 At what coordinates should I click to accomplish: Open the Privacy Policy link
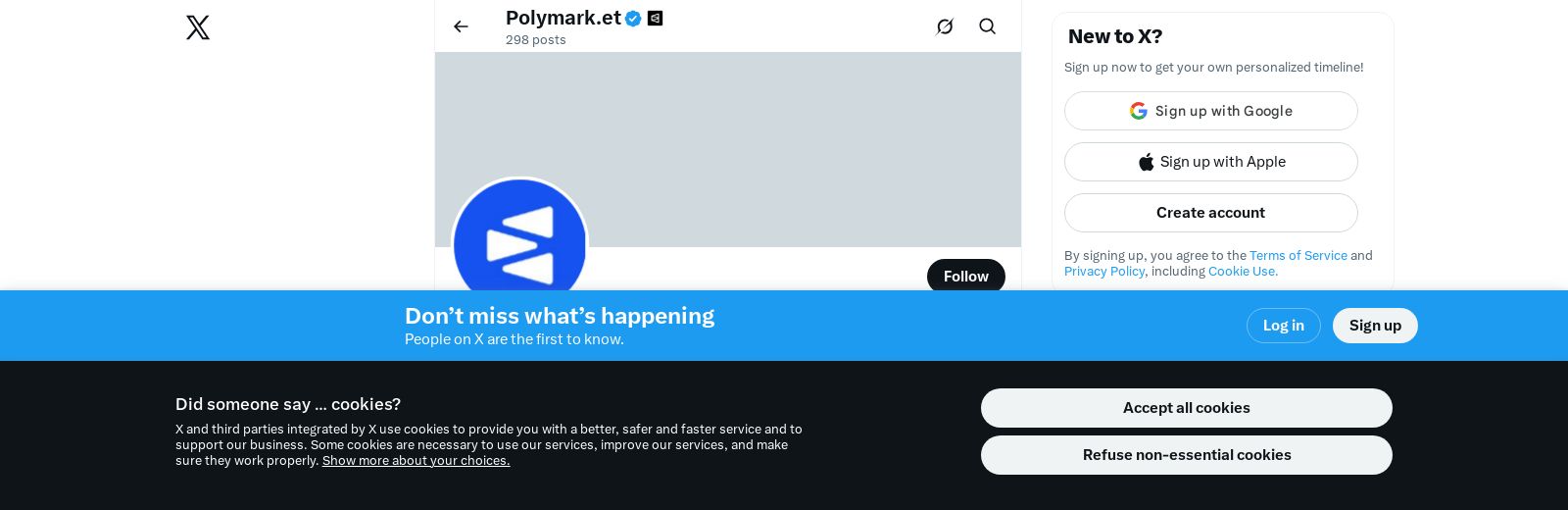click(x=1104, y=271)
